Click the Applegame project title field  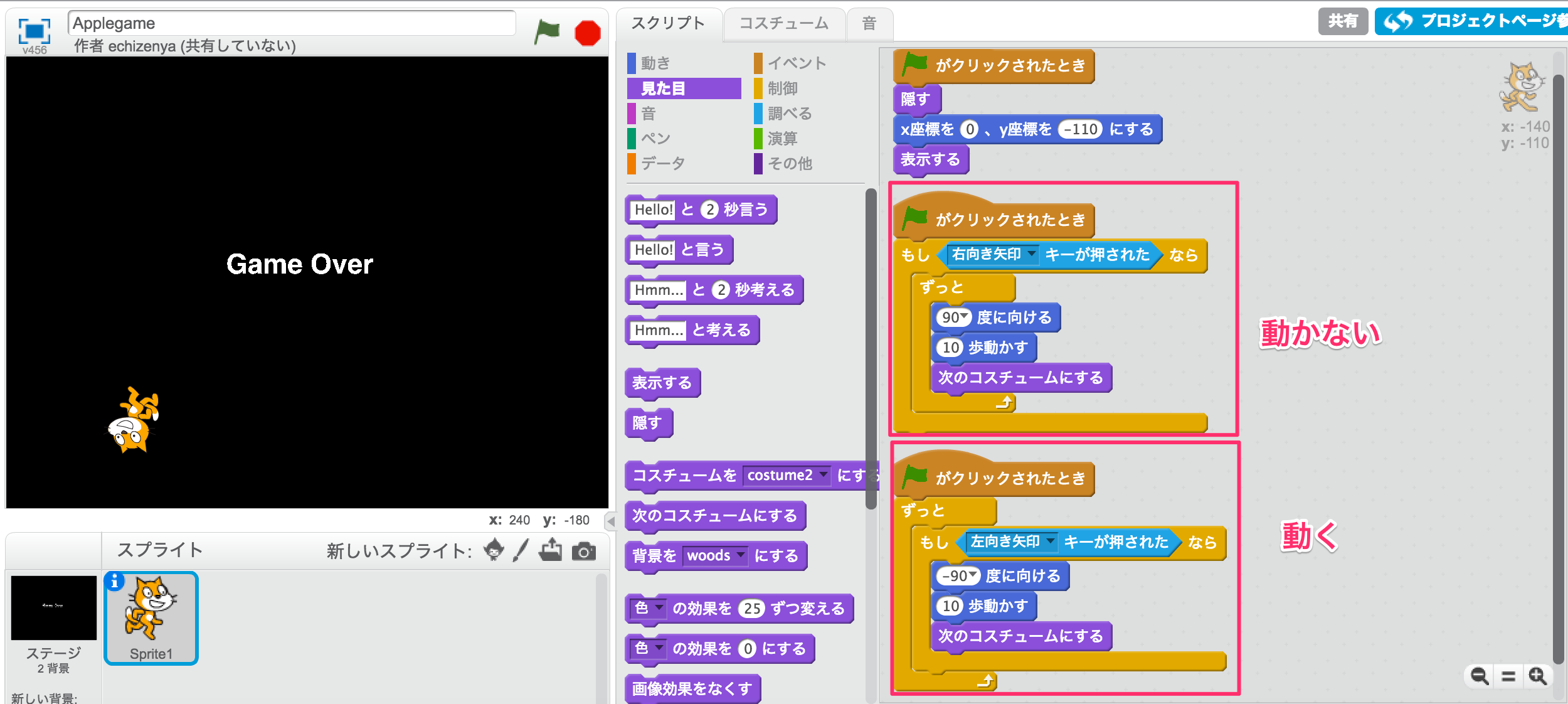click(292, 23)
